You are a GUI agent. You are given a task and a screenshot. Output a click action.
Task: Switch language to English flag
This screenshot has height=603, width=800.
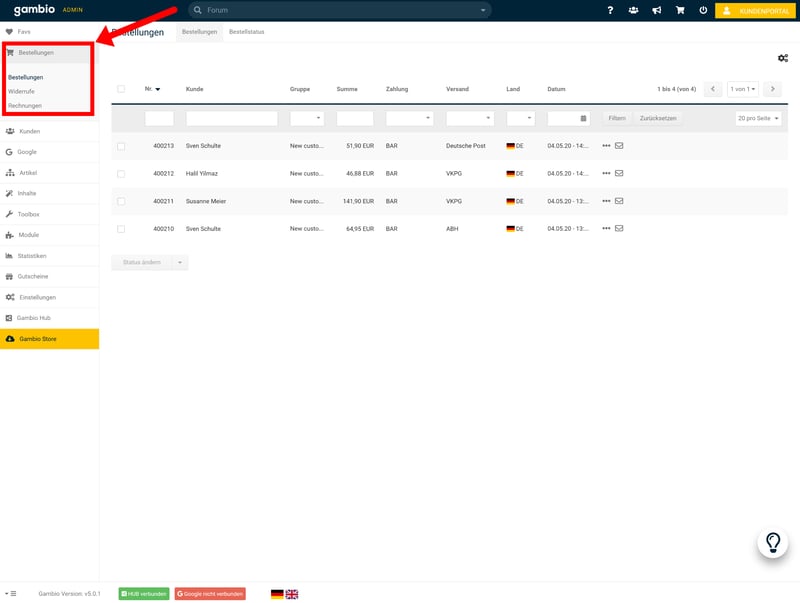(x=292, y=594)
